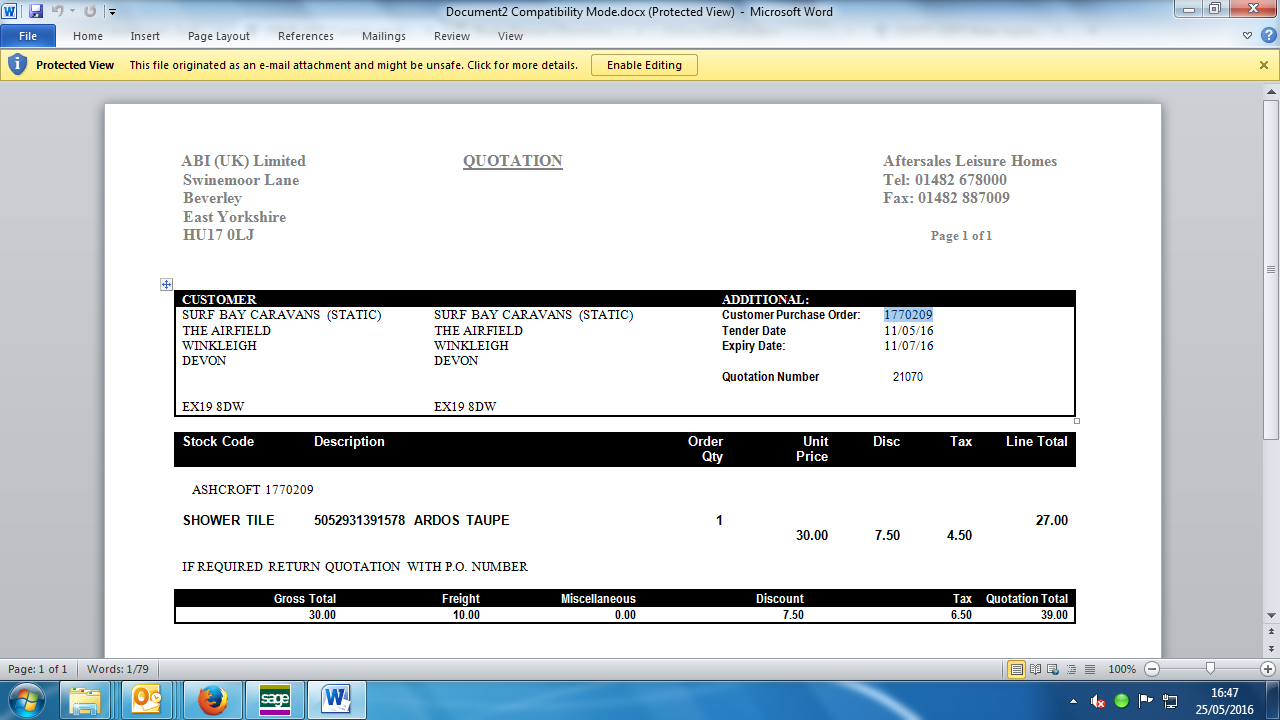Click the Line Total value 27.00
Screen dimensions: 1280x720
click(1052, 521)
